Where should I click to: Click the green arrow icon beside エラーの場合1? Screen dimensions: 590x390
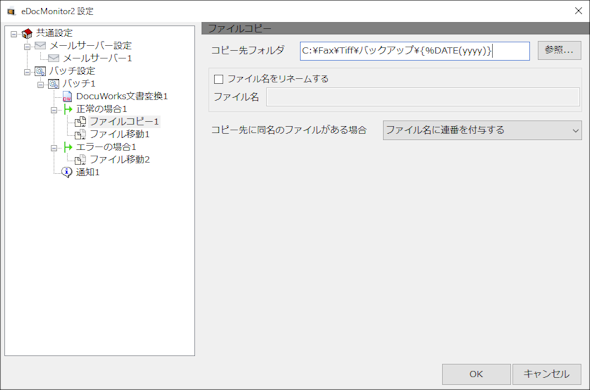pyautogui.click(x=68, y=147)
